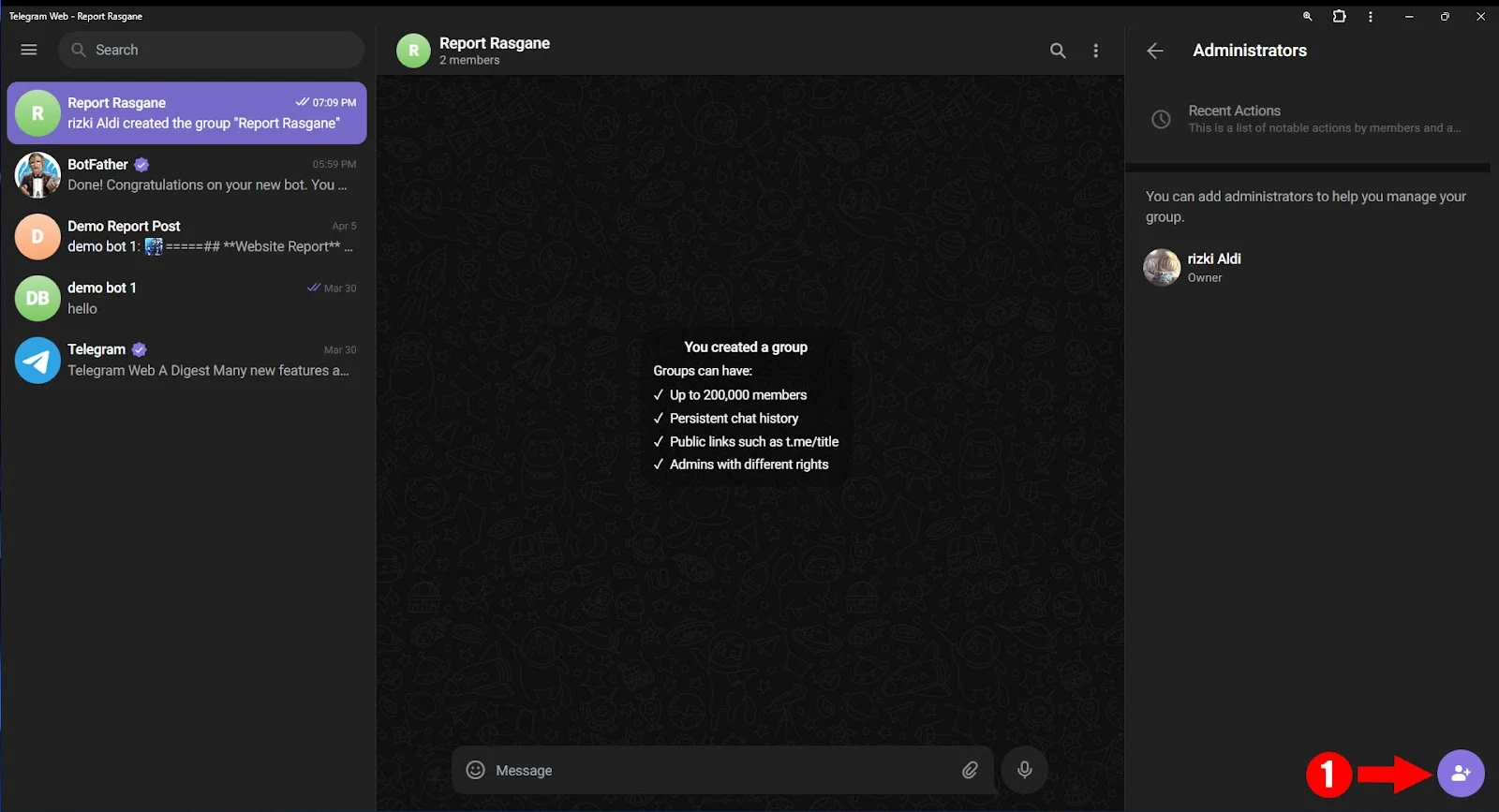This screenshot has width=1499, height=812.
Task: Click the BotFather verified badge
Action: (141, 165)
